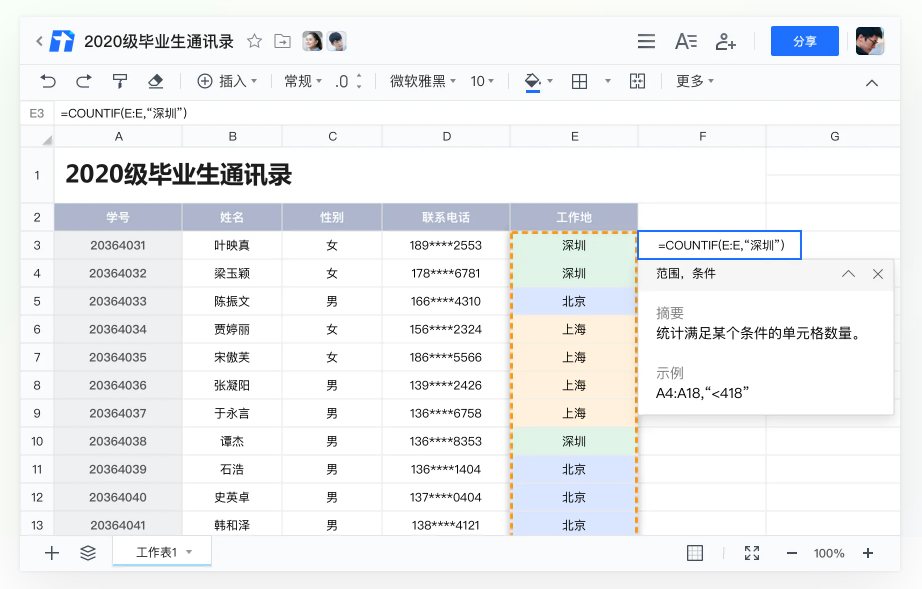The height and width of the screenshot is (589, 922).
Task: Open the 插入 insert dropdown
Action: 227,81
